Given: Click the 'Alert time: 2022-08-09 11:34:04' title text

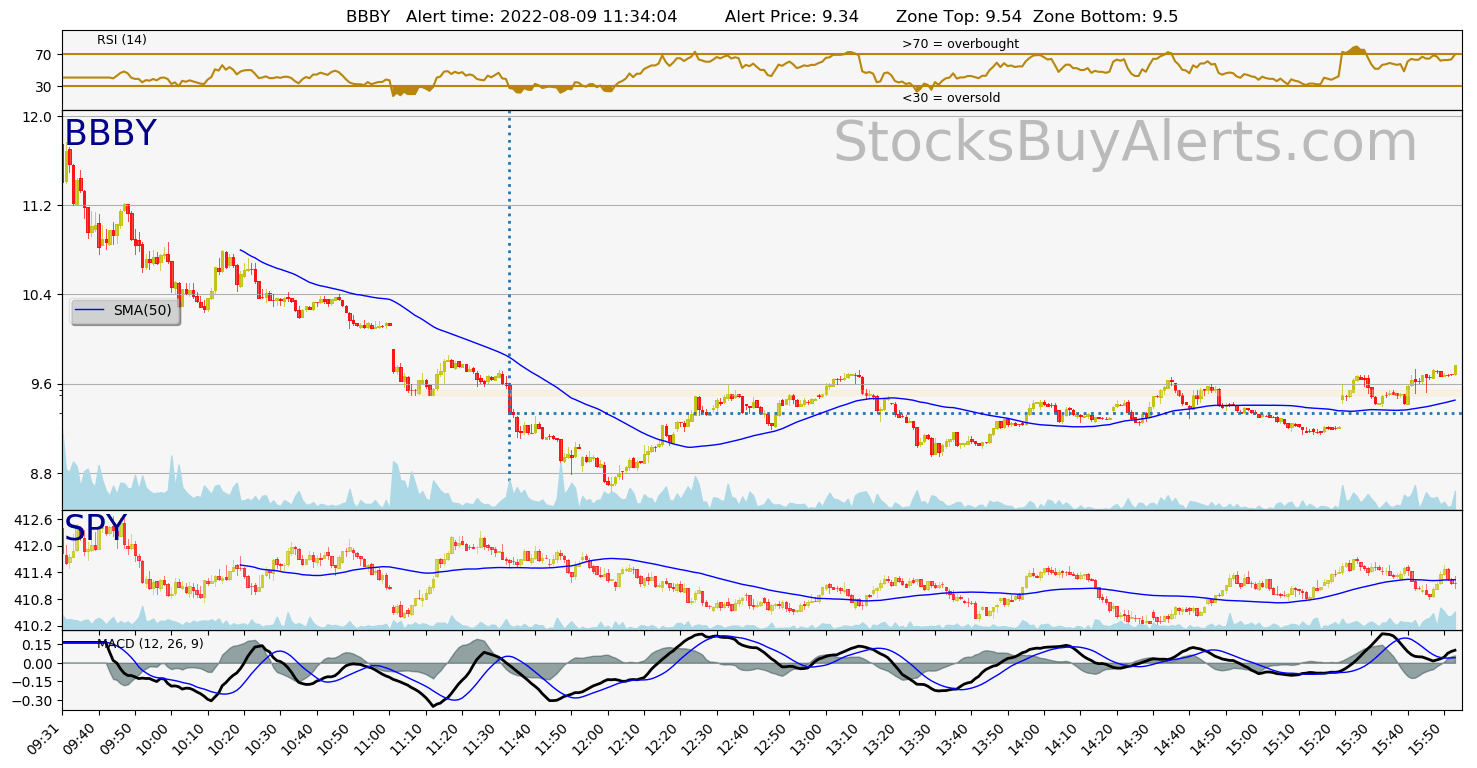Looking at the screenshot, I should [x=541, y=16].
